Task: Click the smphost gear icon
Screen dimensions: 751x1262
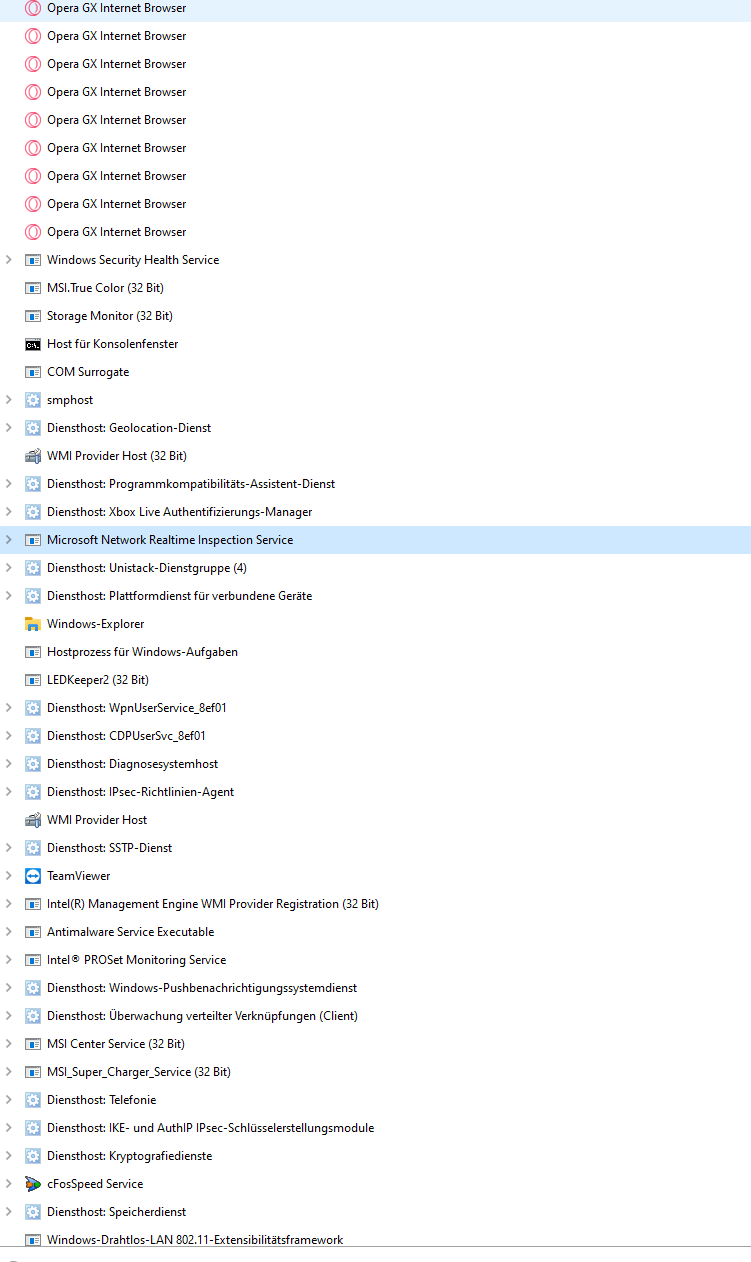Action: pyautogui.click(x=33, y=400)
